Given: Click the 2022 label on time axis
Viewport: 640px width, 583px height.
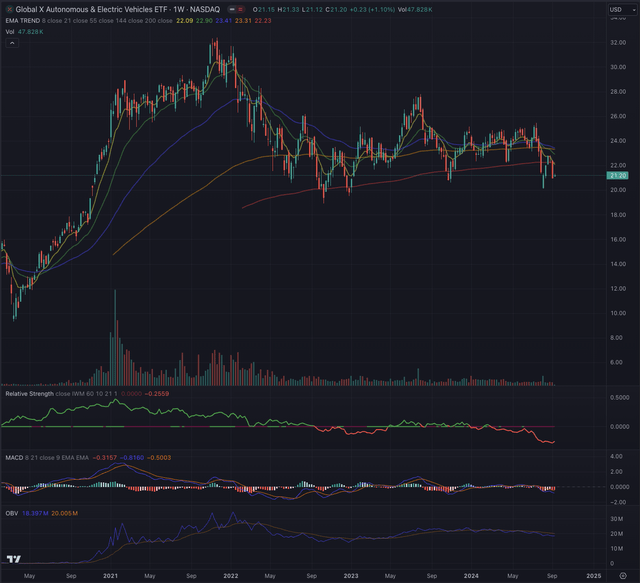Looking at the screenshot, I should coord(231,576).
